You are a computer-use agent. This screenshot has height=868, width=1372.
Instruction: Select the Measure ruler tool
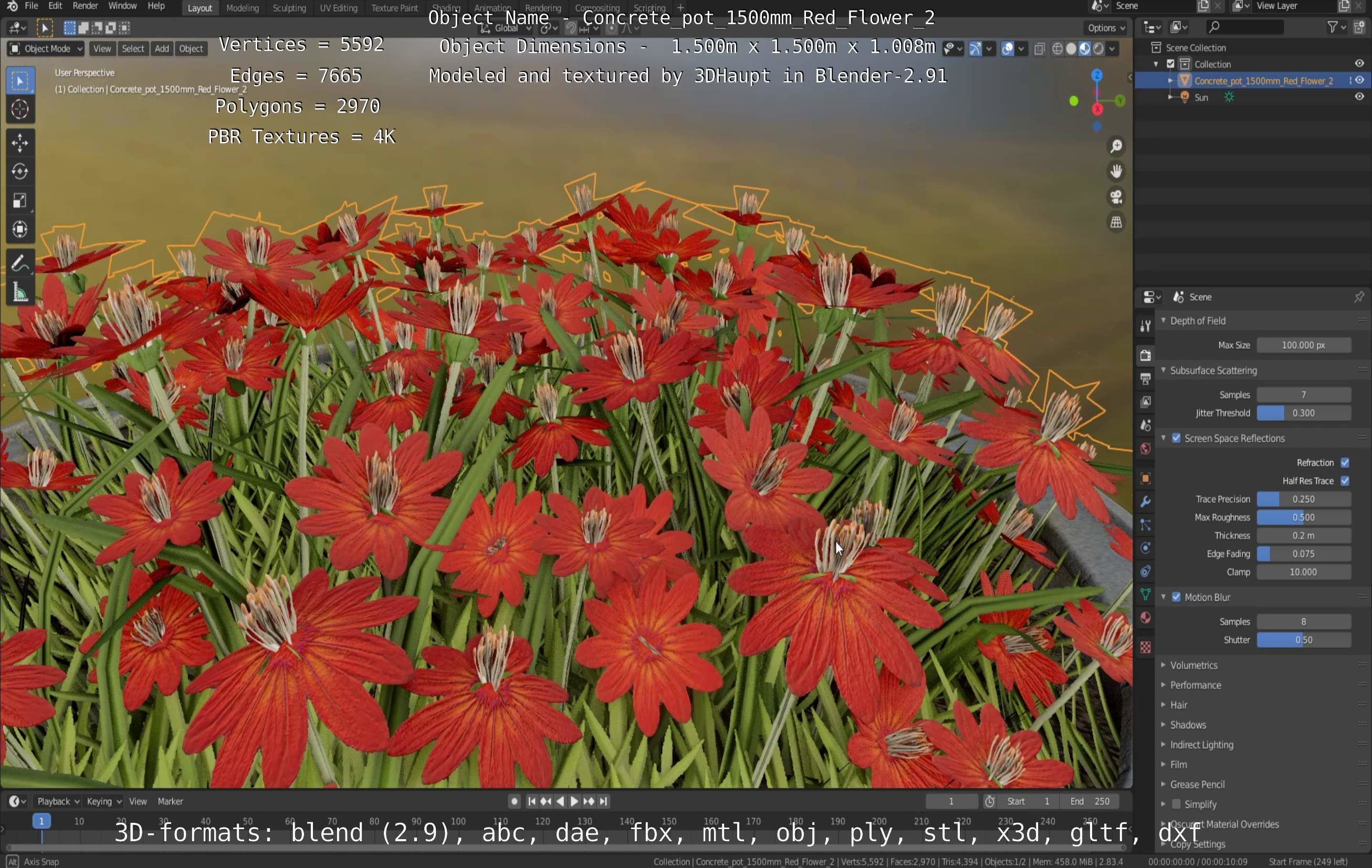tap(20, 292)
